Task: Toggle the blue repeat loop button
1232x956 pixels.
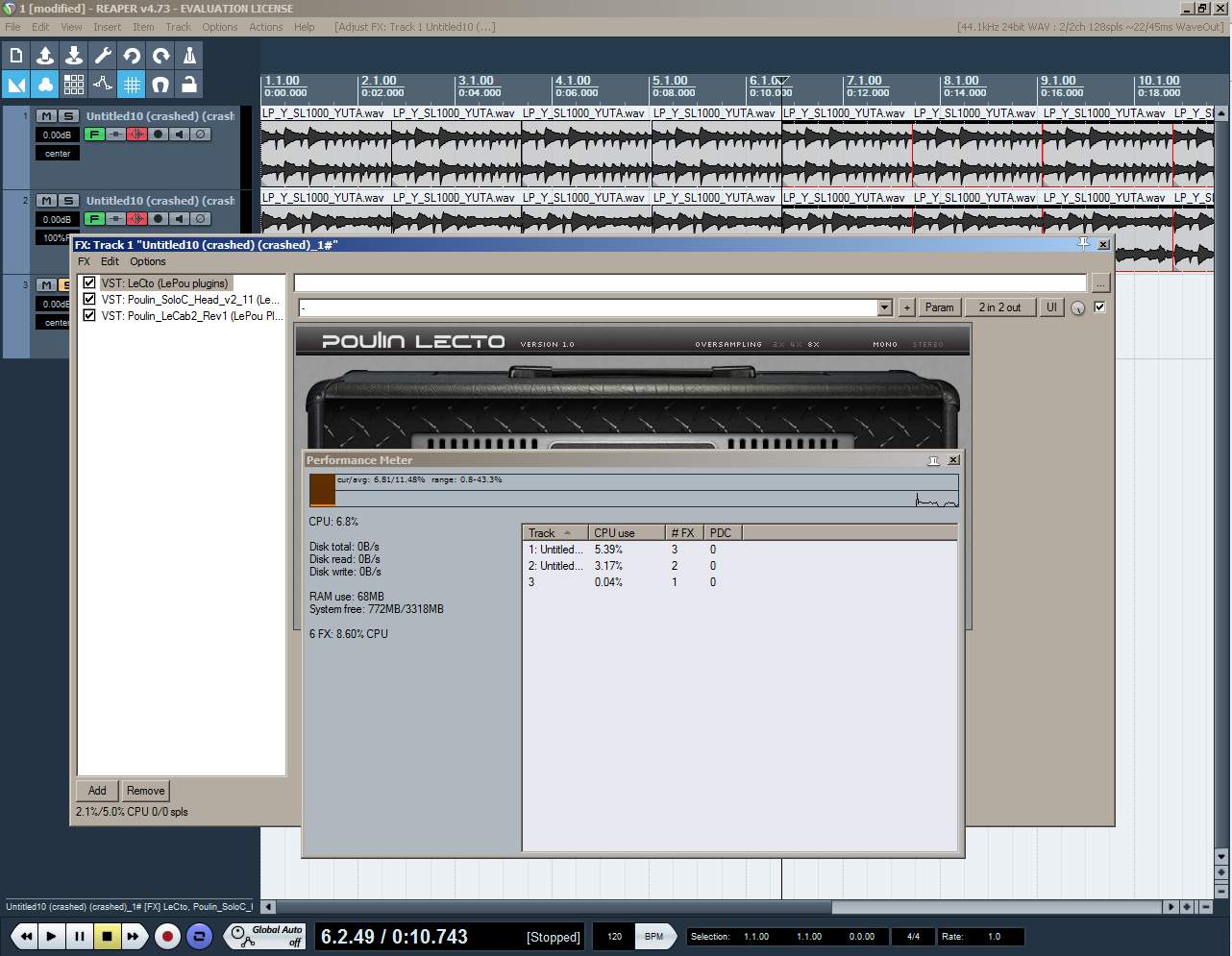Action: point(199,936)
